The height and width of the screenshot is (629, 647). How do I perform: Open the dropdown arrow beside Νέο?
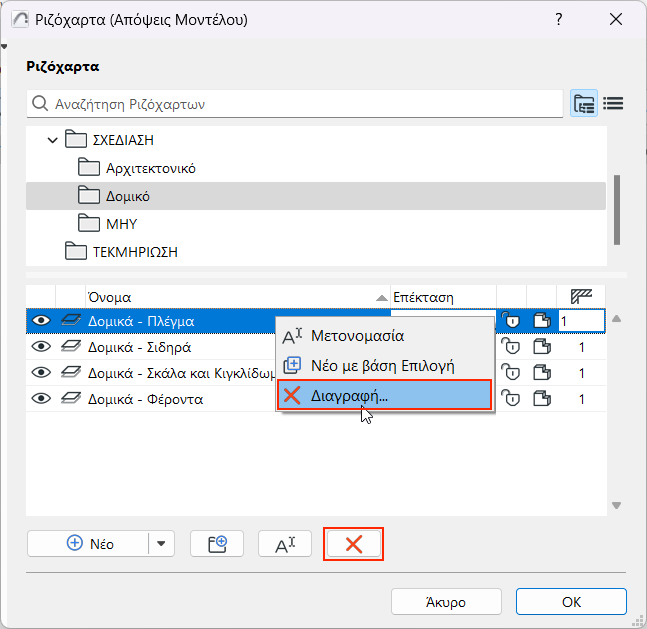click(161, 544)
